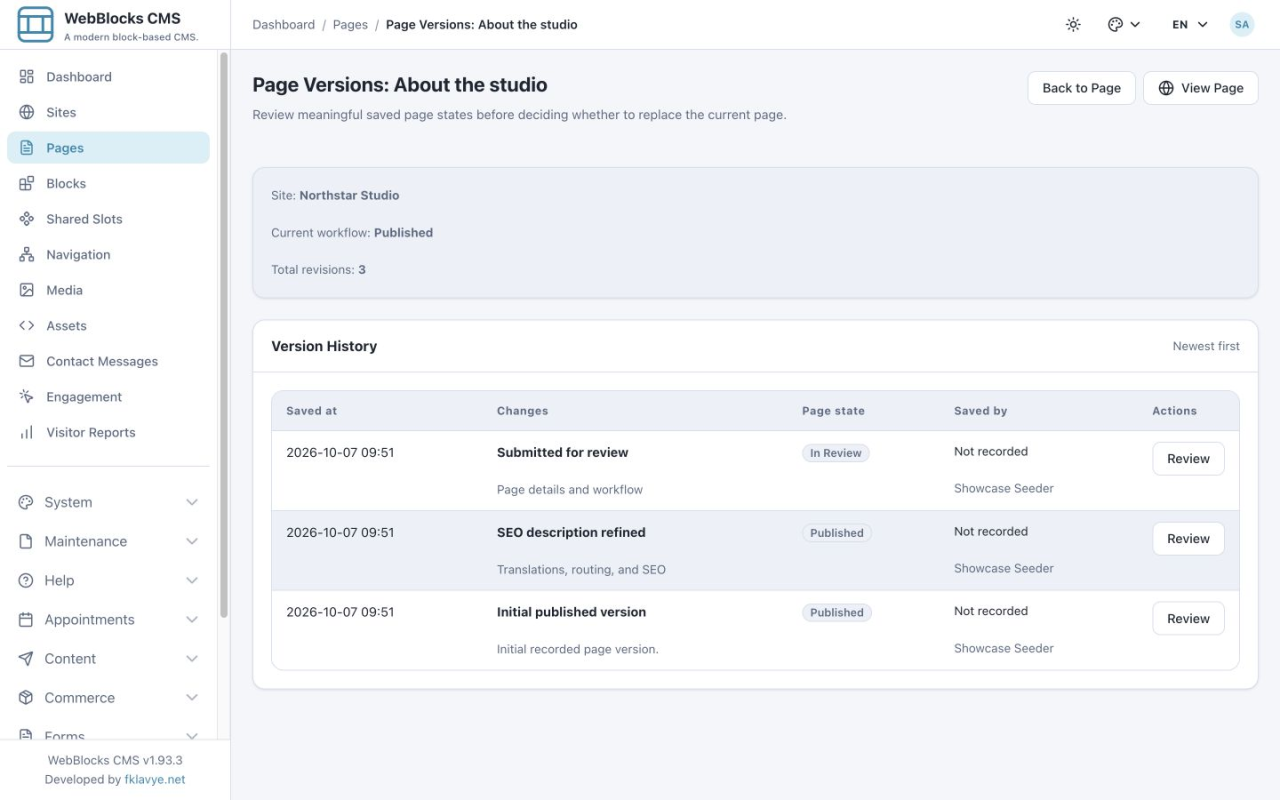1280x800 pixels.
Task: Click the View Page button
Action: (1200, 88)
